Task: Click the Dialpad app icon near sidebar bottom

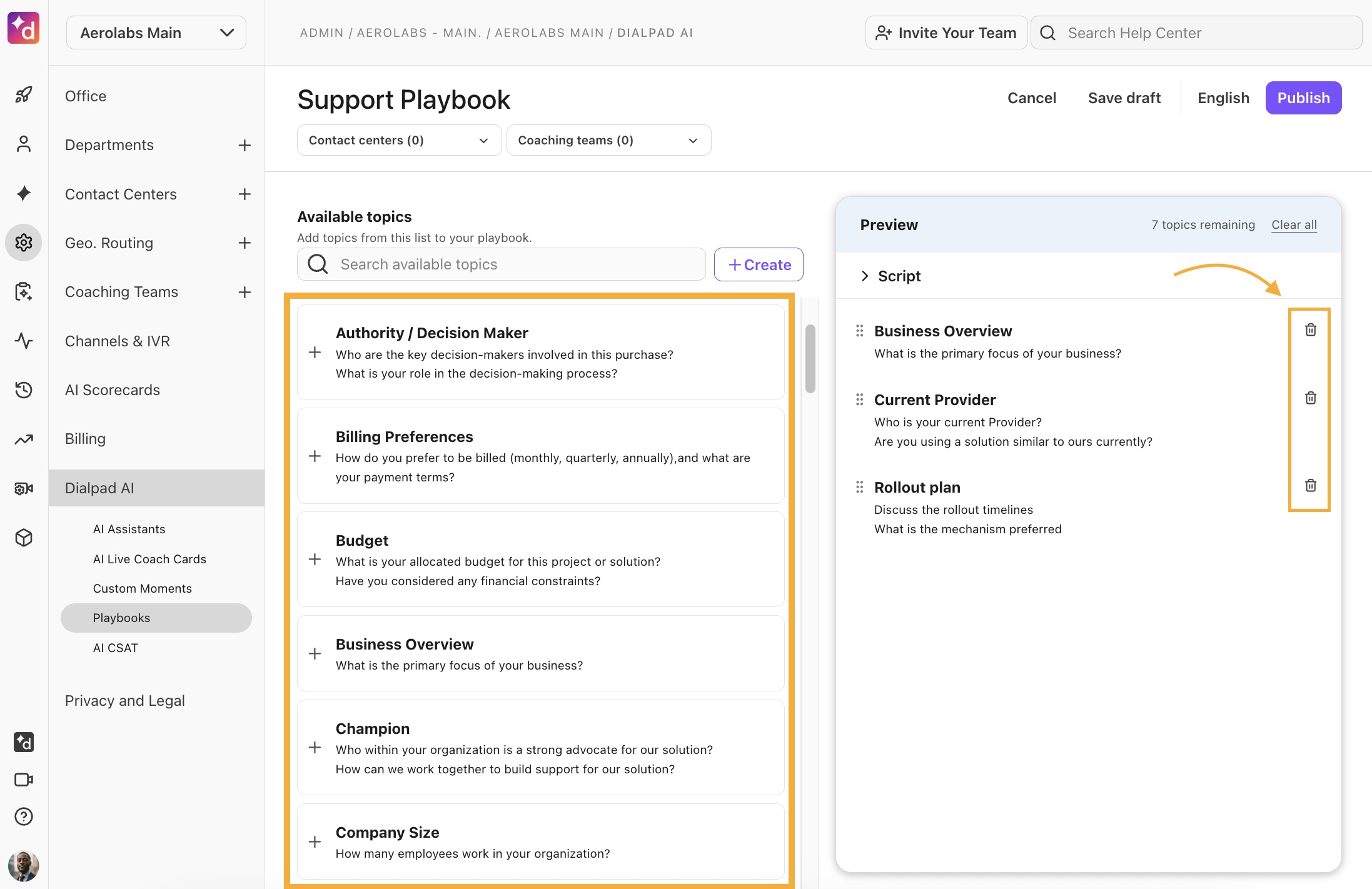Action: click(24, 742)
